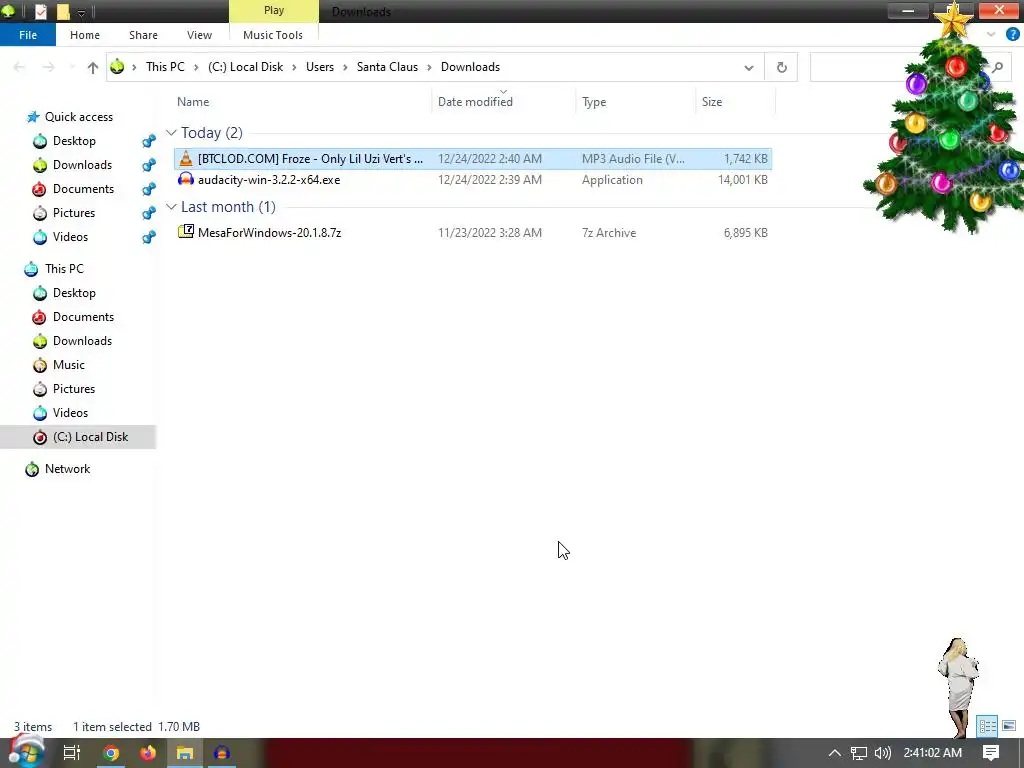The height and width of the screenshot is (768, 1024).
Task: Click the Santa Claus breadcrumb
Action: click(387, 67)
